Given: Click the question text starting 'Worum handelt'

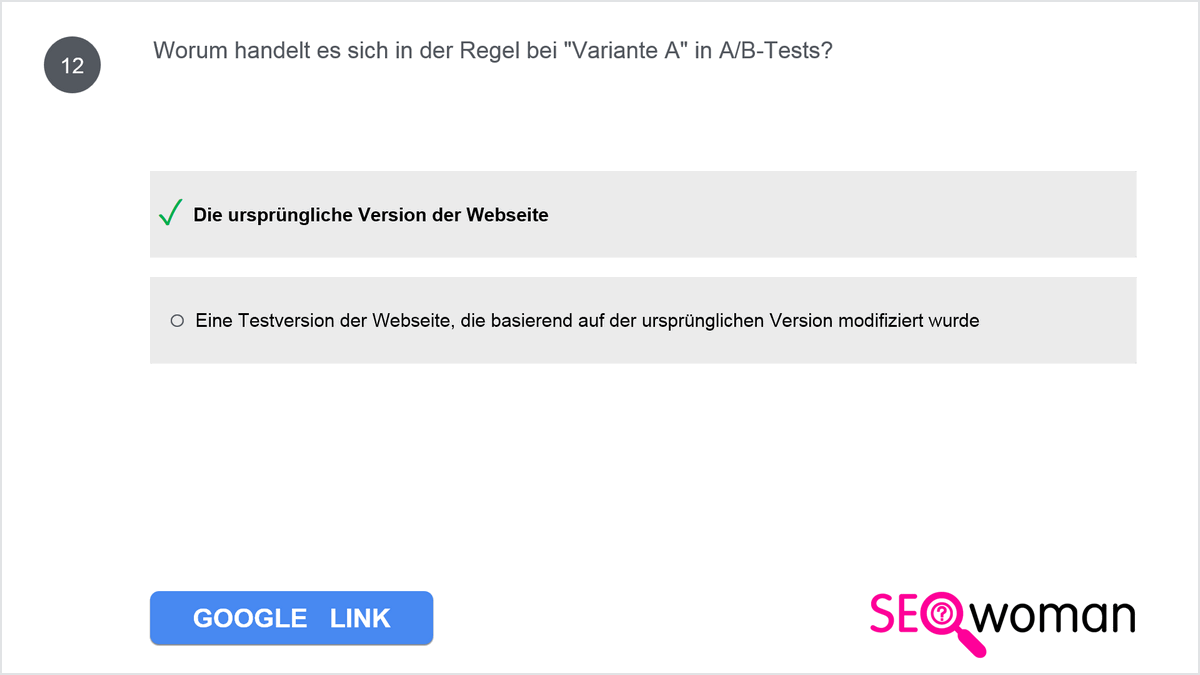Looking at the screenshot, I should click(493, 51).
